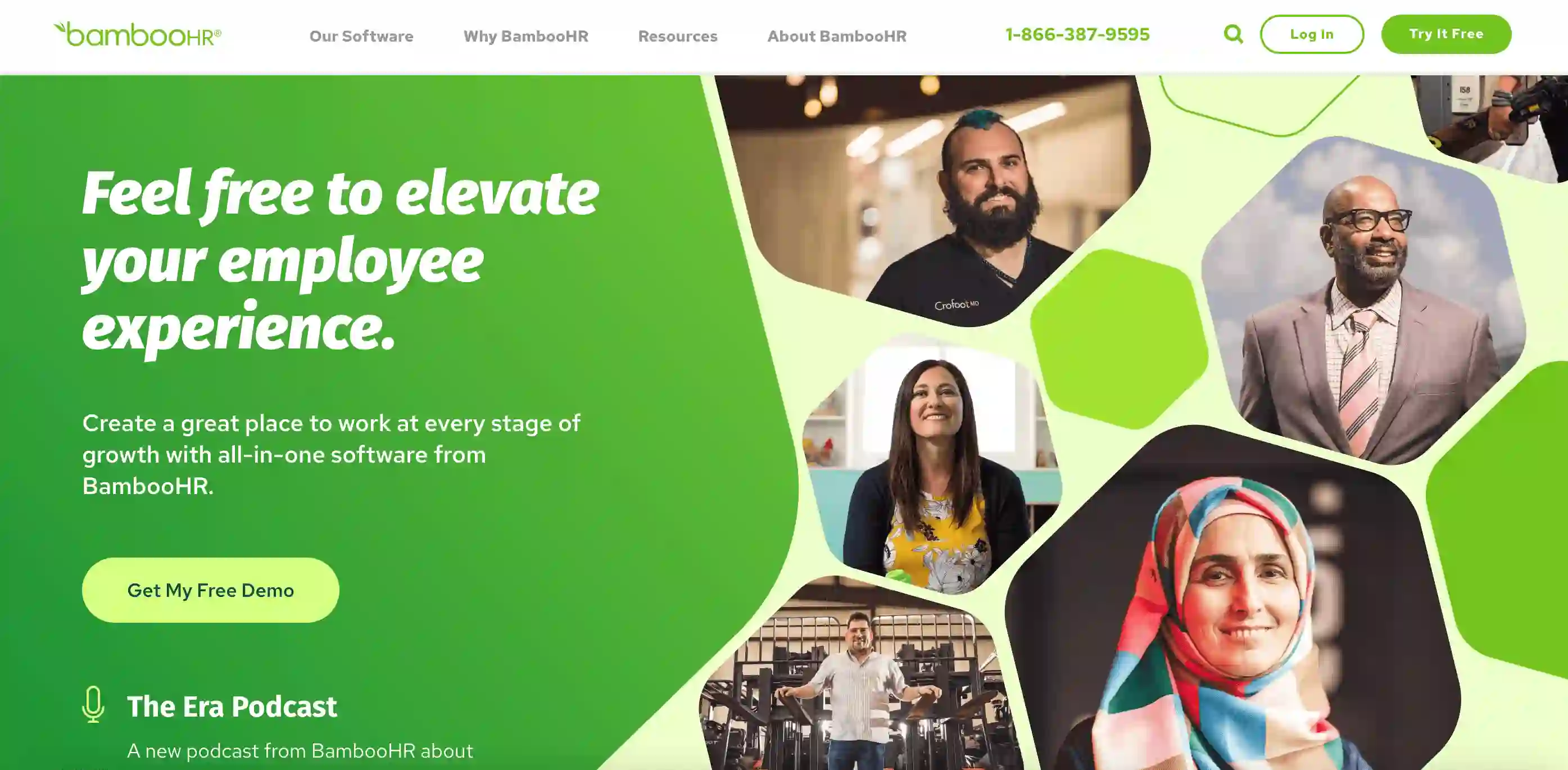Select About BambooHR in the navigation

837,36
